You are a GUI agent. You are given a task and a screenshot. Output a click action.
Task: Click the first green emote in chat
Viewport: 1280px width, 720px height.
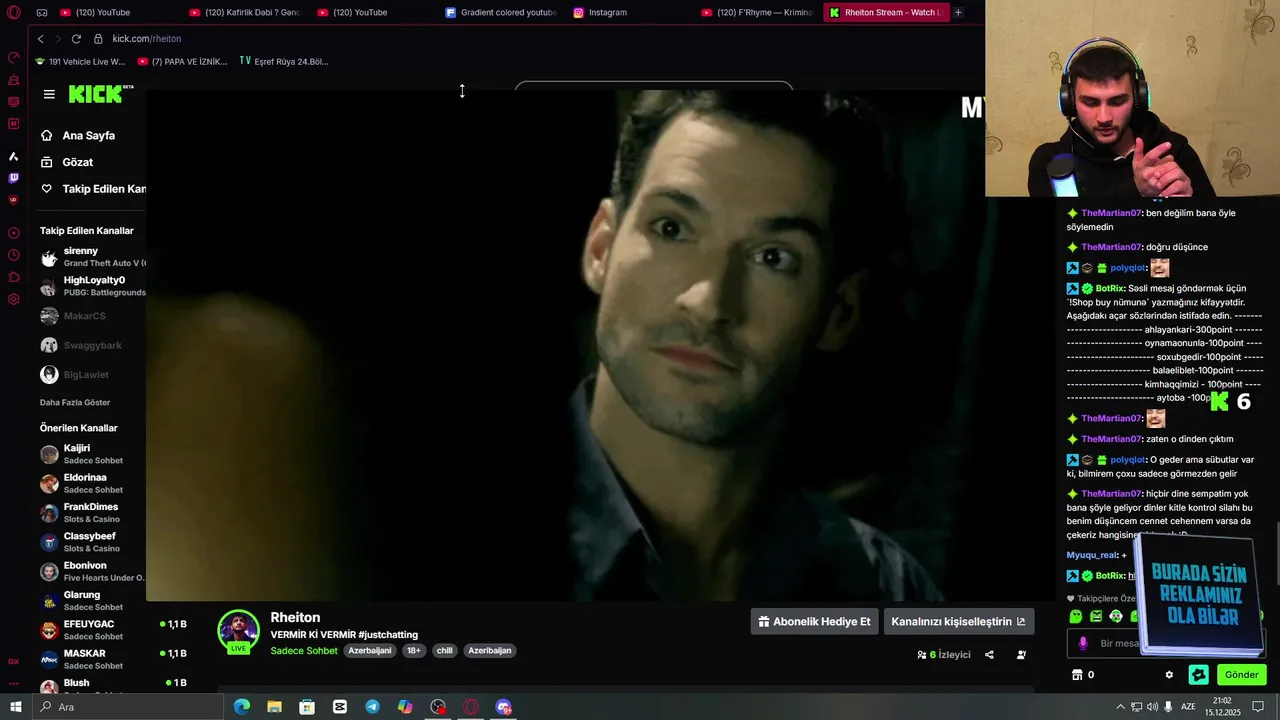[1076, 617]
